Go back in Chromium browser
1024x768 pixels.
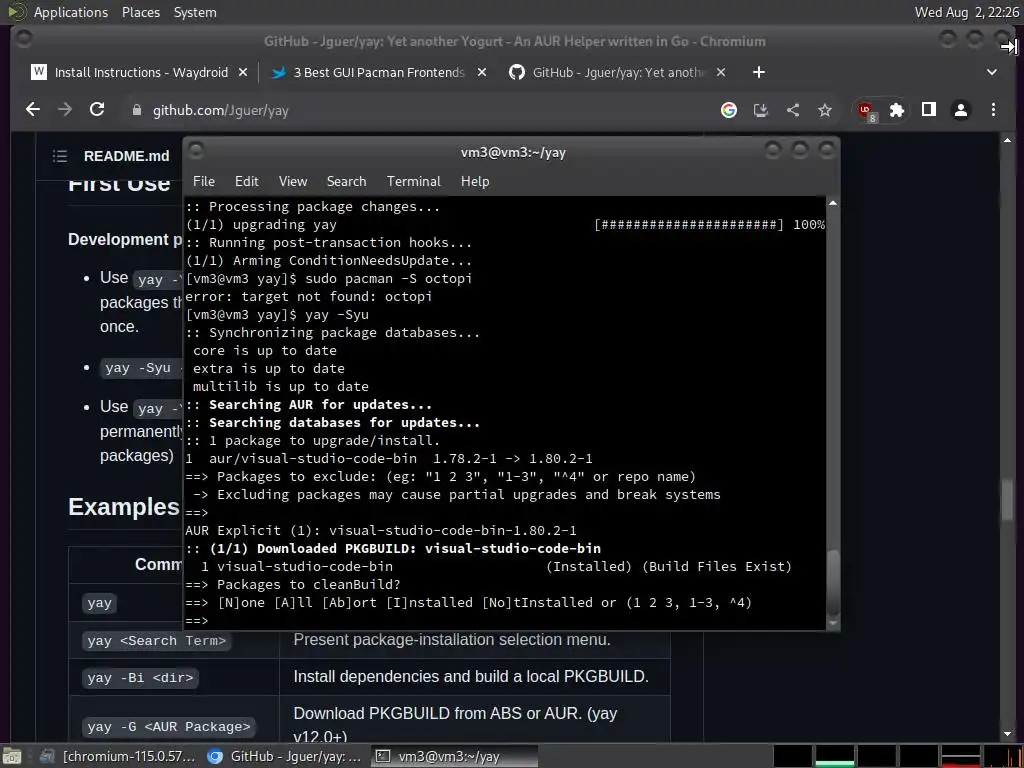point(33,110)
